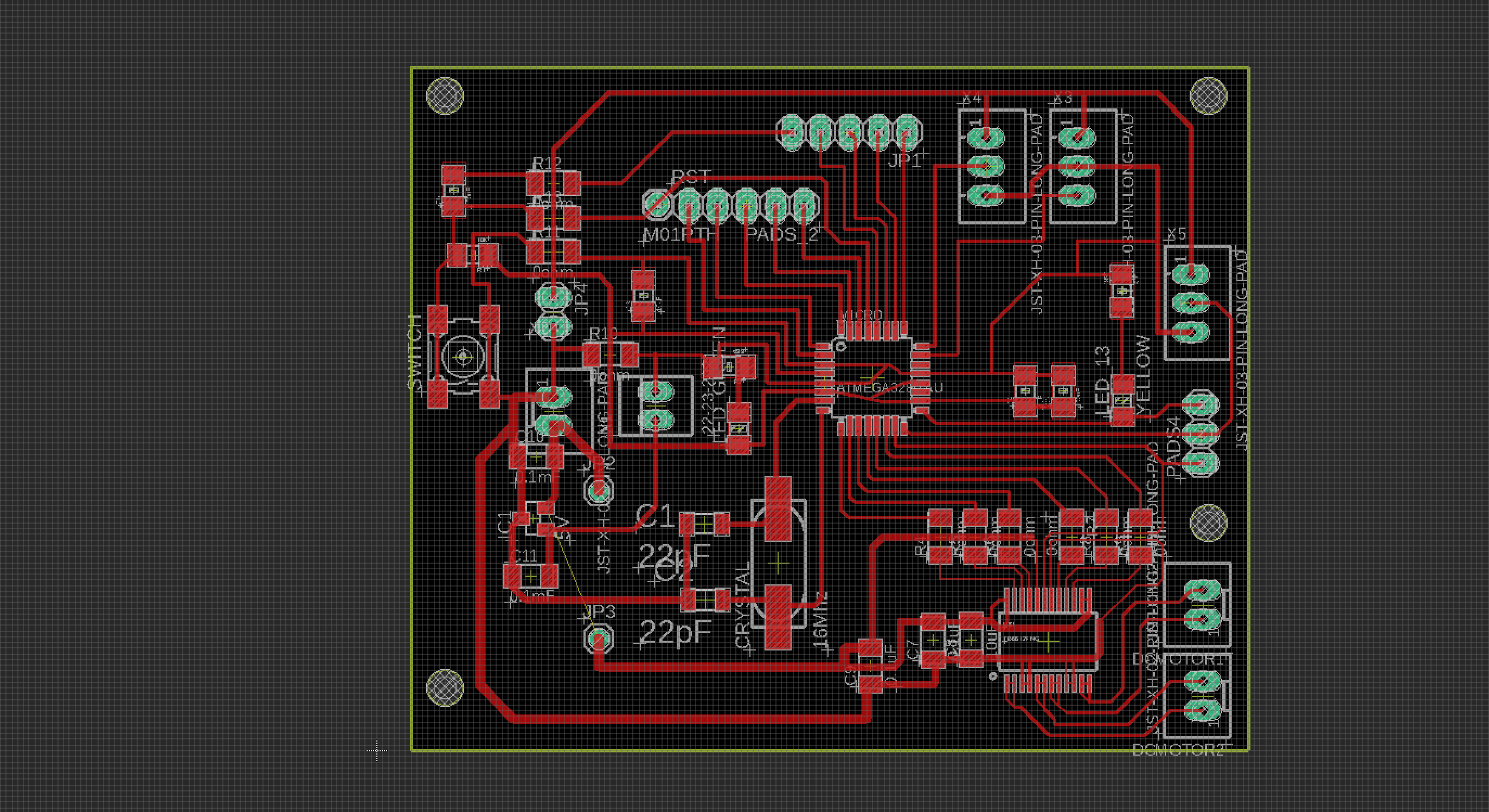The width and height of the screenshot is (1489, 812).
Task: Click the R12 resistor left pad
Action: point(535,184)
